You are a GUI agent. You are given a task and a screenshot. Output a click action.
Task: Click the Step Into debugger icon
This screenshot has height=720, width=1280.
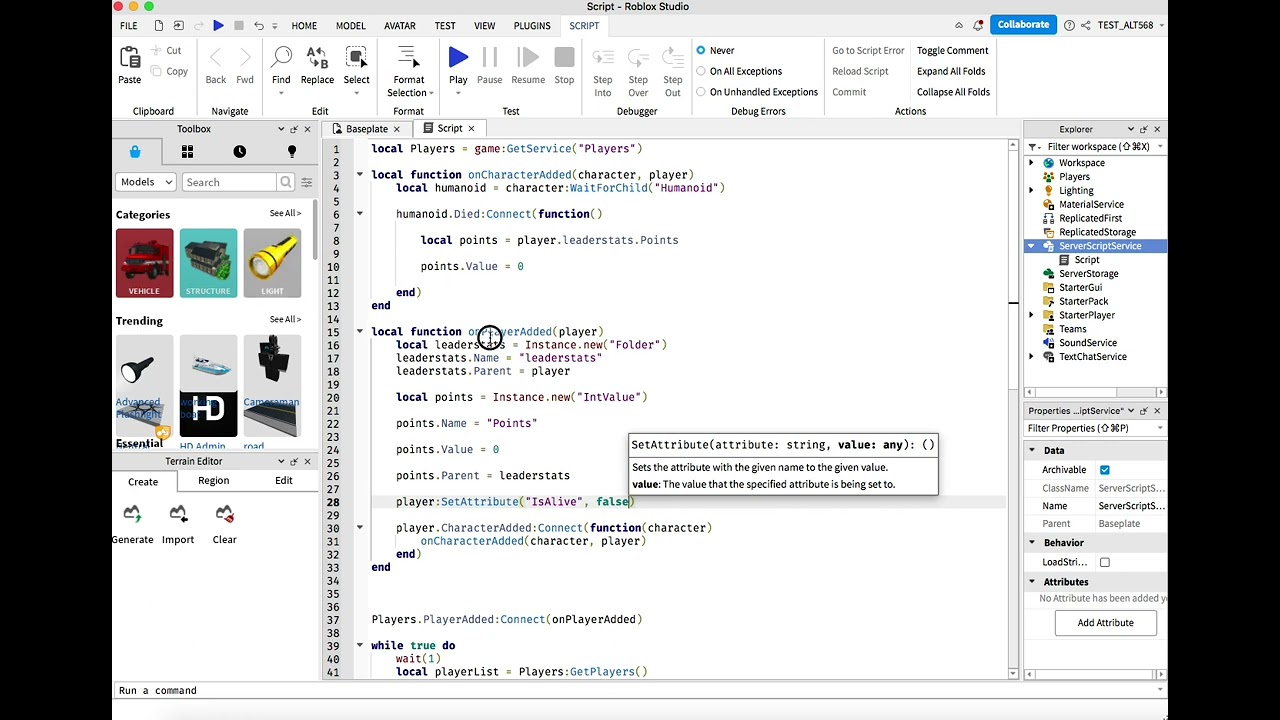pos(603,58)
